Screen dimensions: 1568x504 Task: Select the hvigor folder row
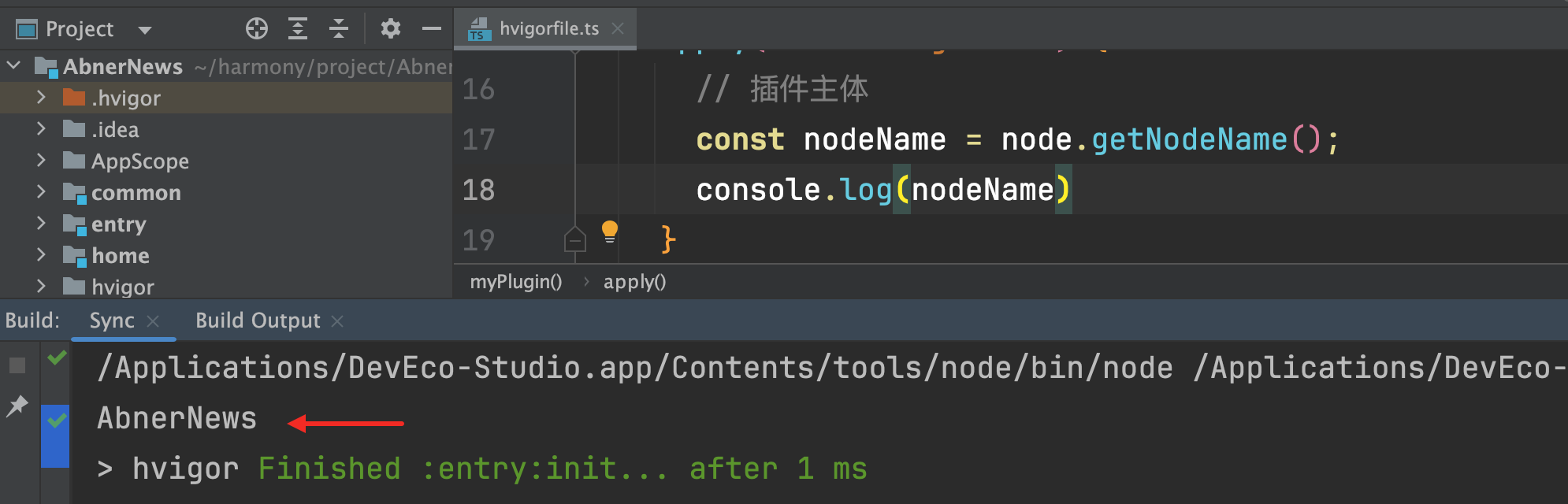(x=226, y=285)
